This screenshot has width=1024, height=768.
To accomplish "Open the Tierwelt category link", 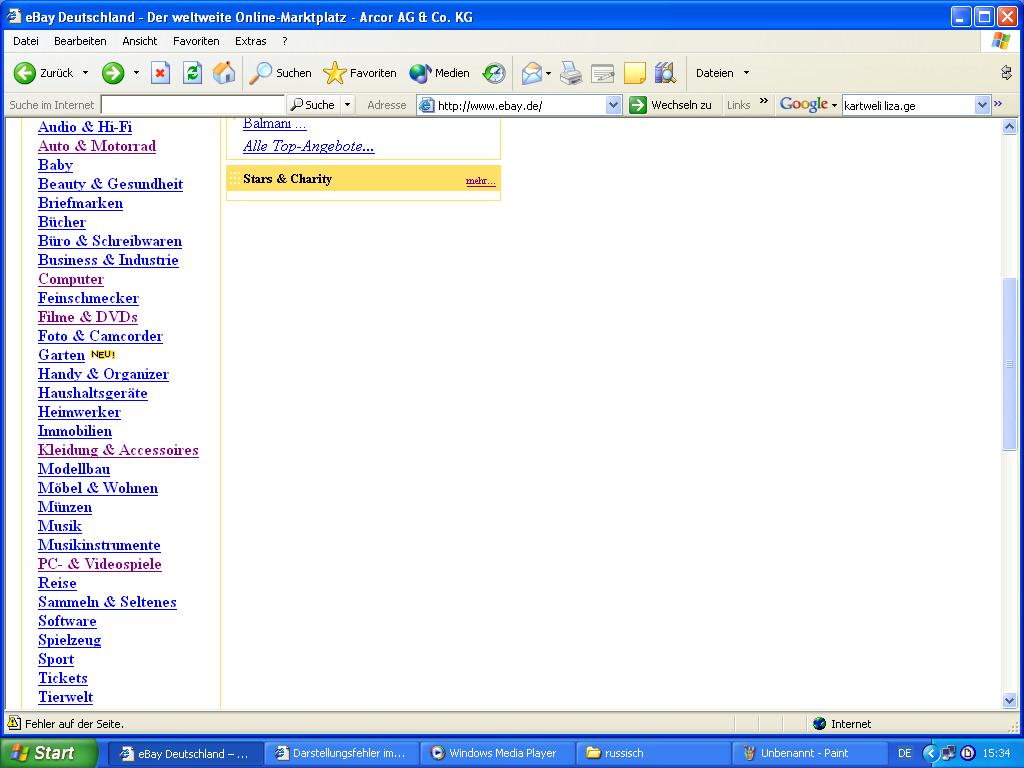I will [65, 697].
